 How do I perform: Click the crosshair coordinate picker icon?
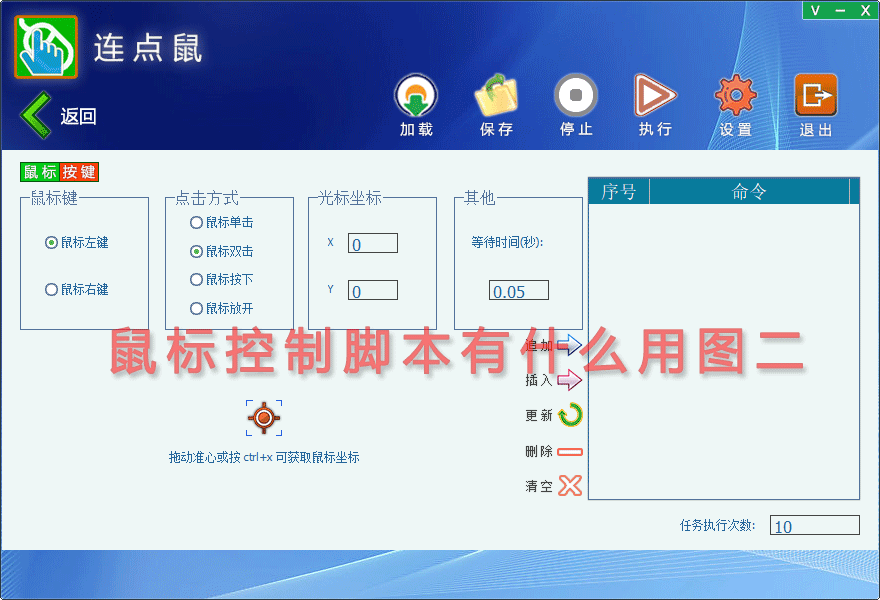(264, 418)
